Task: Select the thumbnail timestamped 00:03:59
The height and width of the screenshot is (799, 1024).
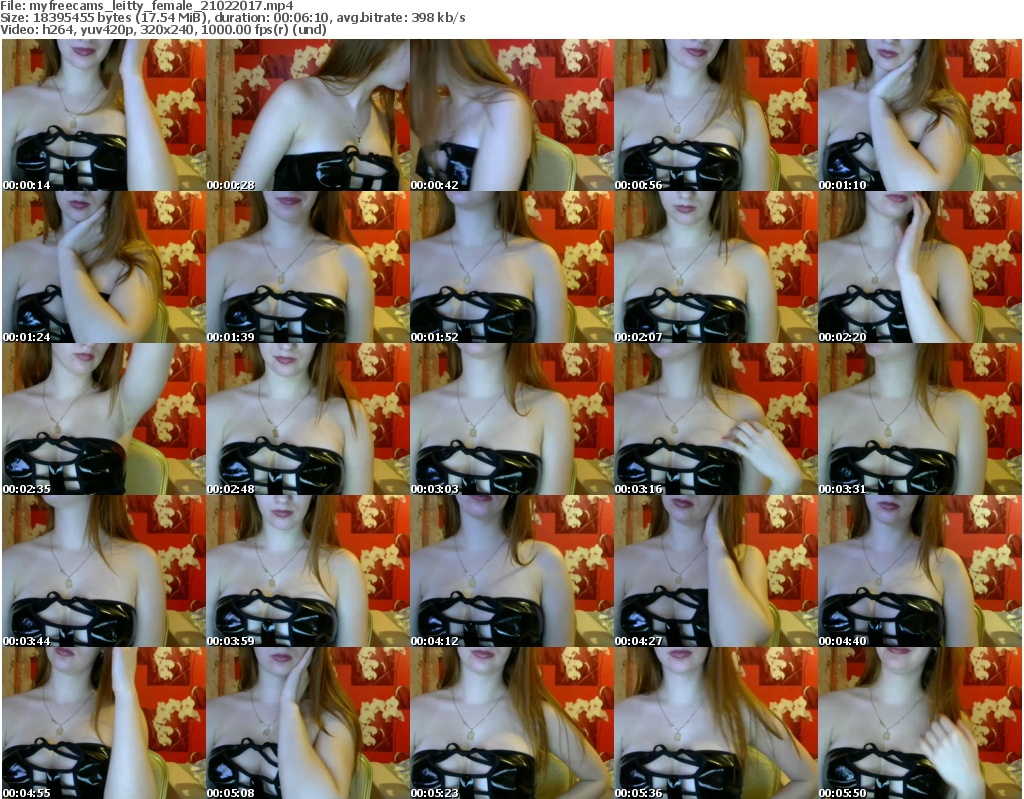Action: [x=308, y=571]
